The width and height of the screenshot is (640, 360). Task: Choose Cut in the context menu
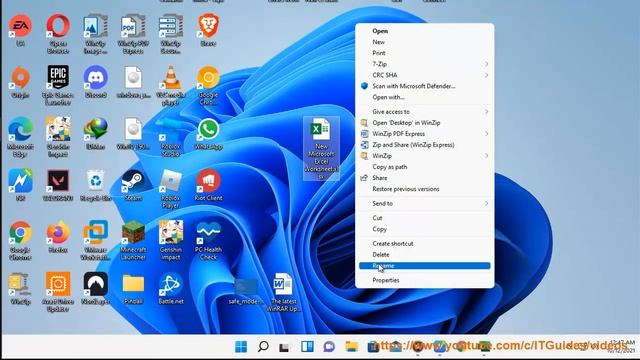pyautogui.click(x=424, y=218)
